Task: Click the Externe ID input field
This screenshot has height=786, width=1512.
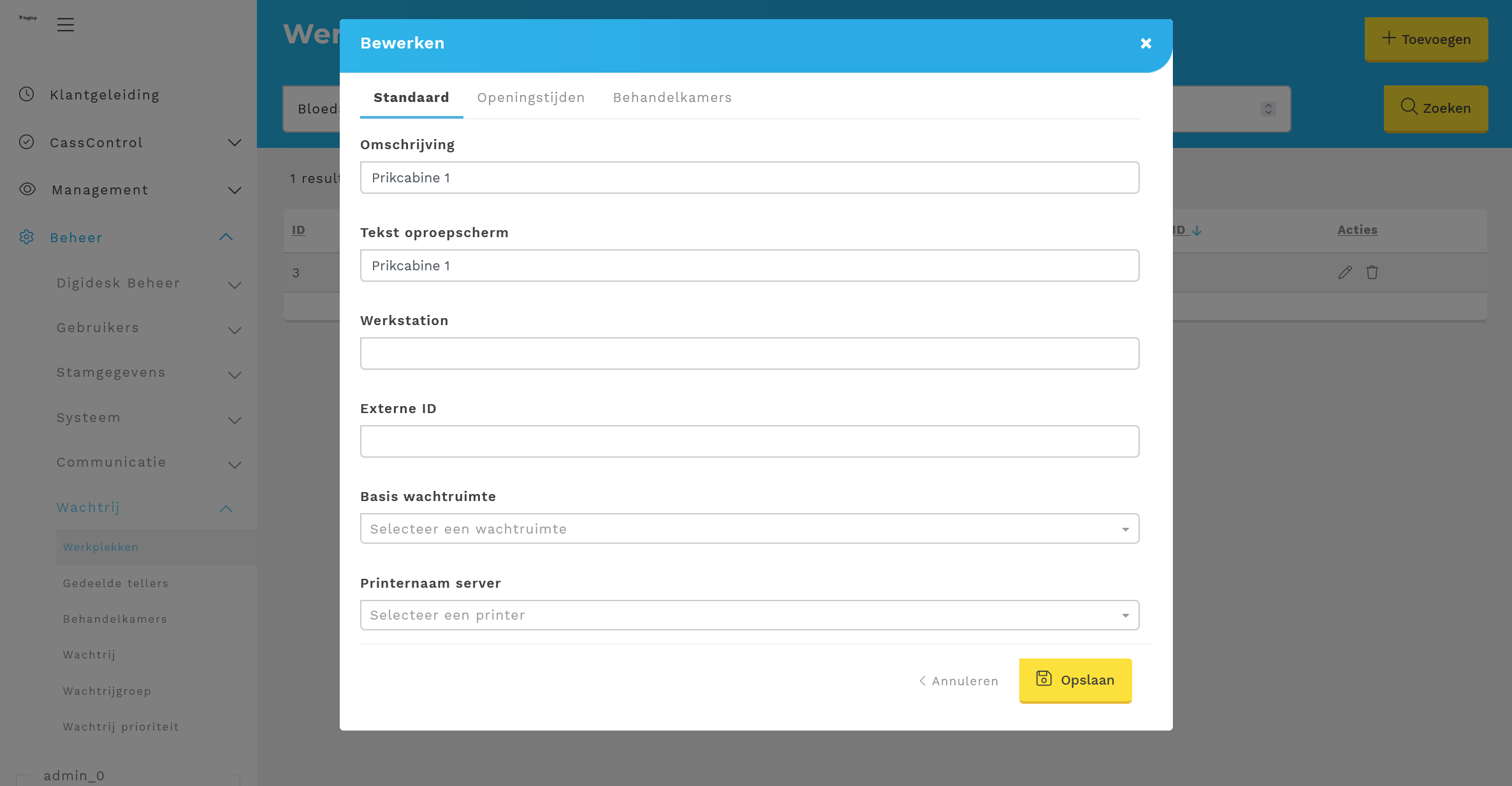Action: point(749,441)
